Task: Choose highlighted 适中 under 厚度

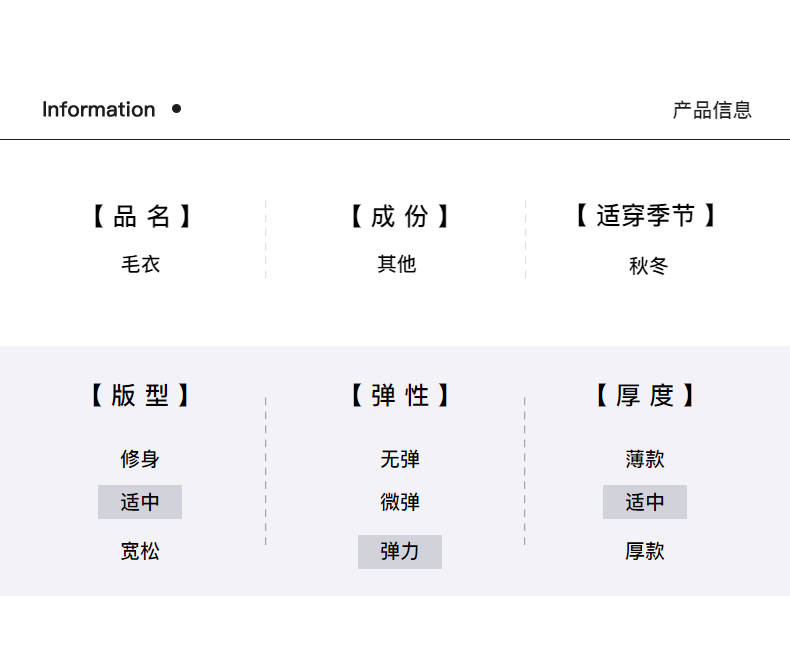Action: 645,502
